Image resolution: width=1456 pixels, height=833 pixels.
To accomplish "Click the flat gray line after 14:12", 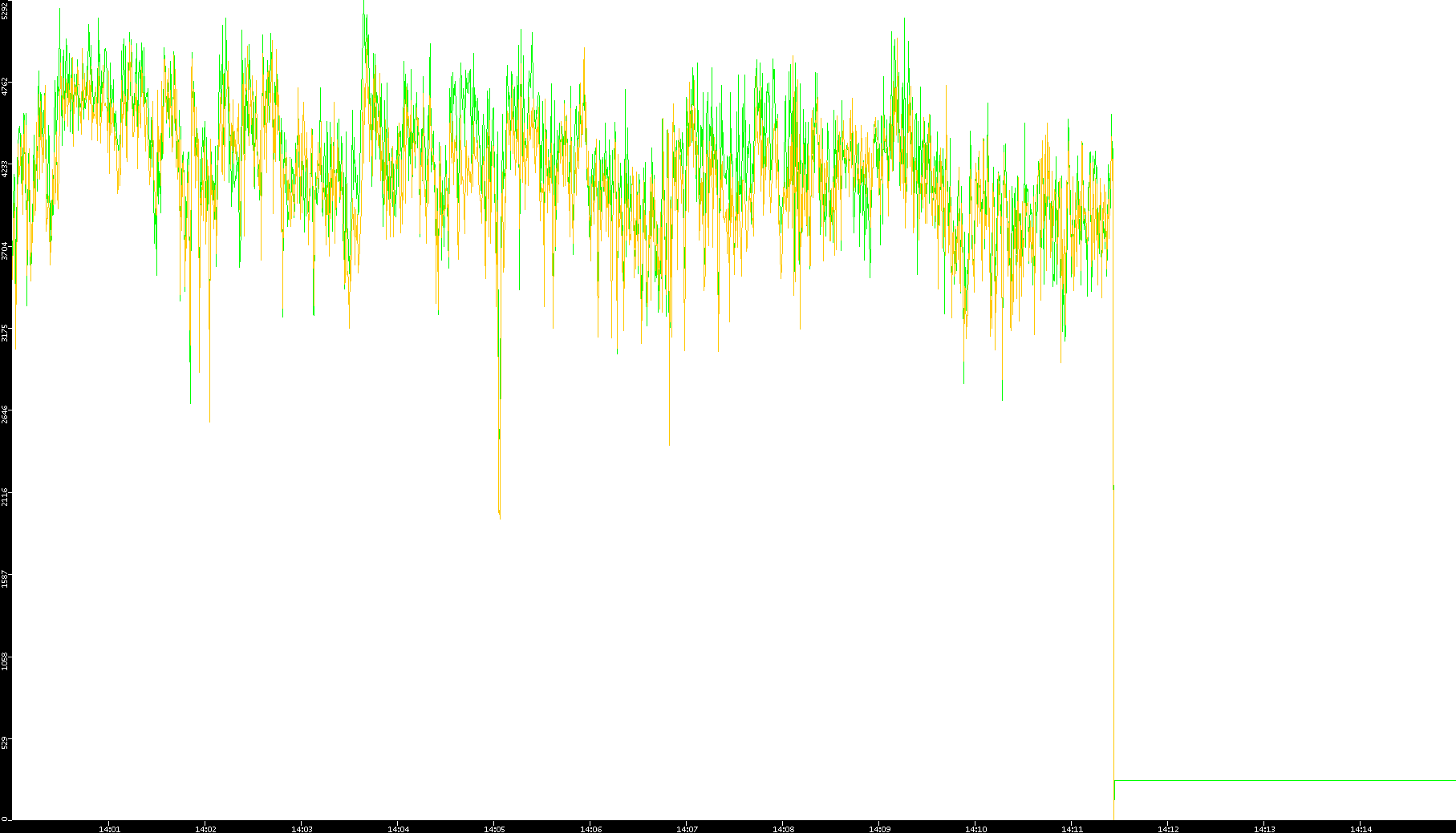I will click(1284, 780).
